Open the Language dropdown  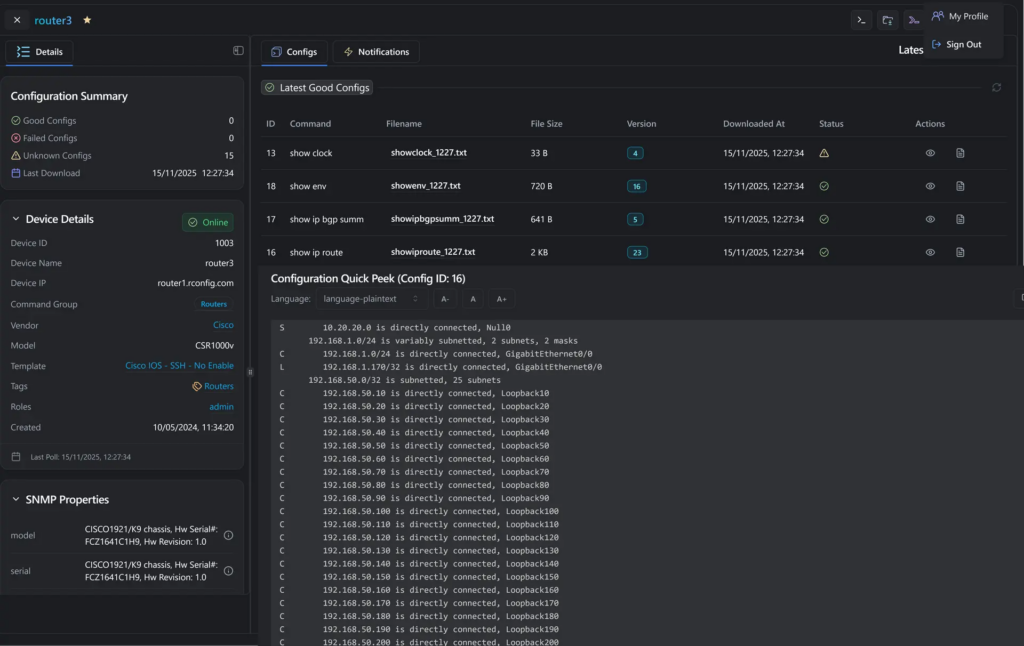[x=371, y=299]
